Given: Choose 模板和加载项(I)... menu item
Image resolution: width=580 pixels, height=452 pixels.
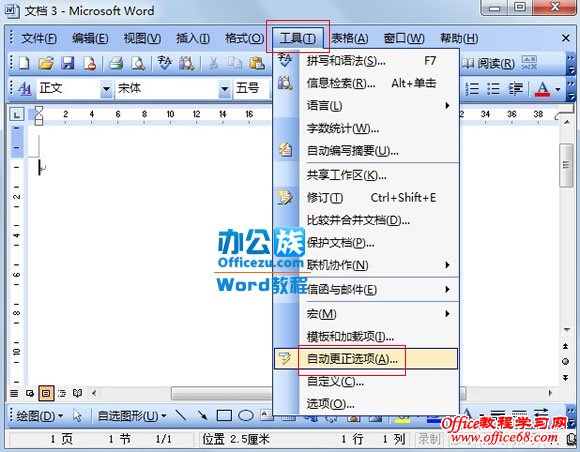Looking at the screenshot, I should [366, 336].
